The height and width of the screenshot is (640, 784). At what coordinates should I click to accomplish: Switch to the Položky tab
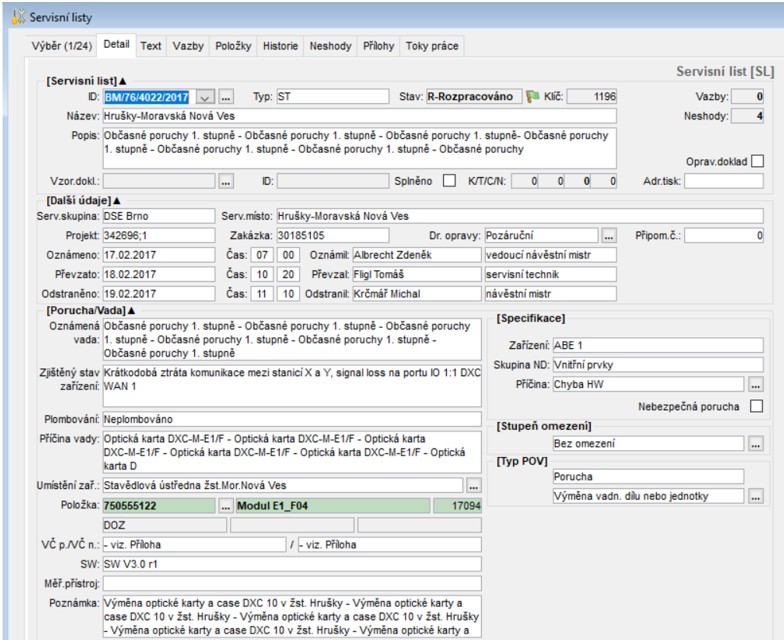coord(233,46)
